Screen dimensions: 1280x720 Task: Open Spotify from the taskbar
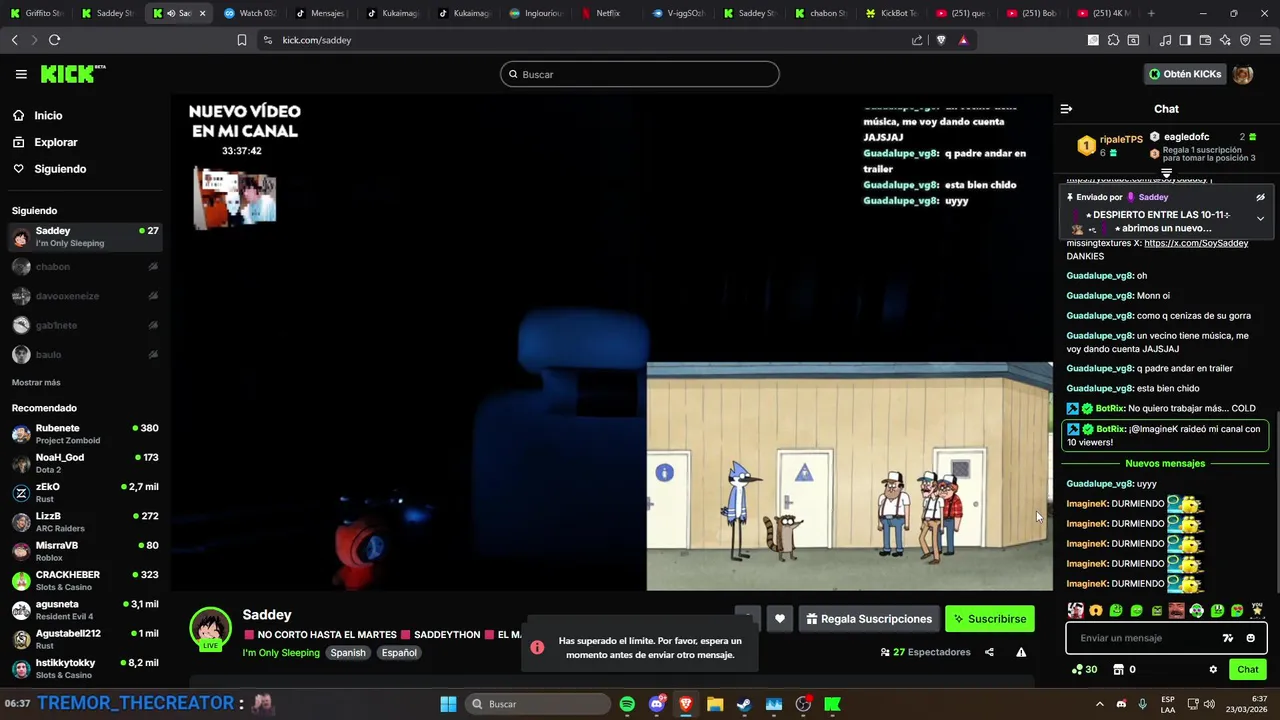click(x=627, y=704)
